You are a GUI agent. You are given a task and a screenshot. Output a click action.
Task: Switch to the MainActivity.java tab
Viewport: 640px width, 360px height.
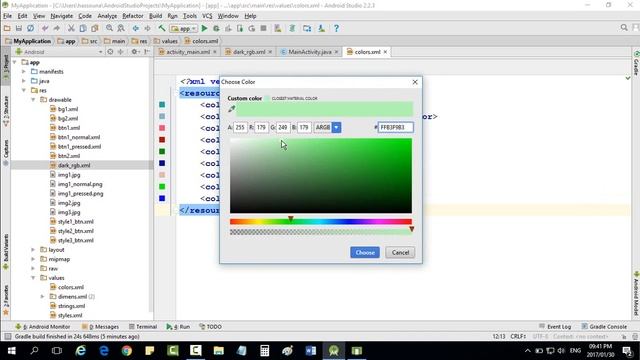pos(309,52)
